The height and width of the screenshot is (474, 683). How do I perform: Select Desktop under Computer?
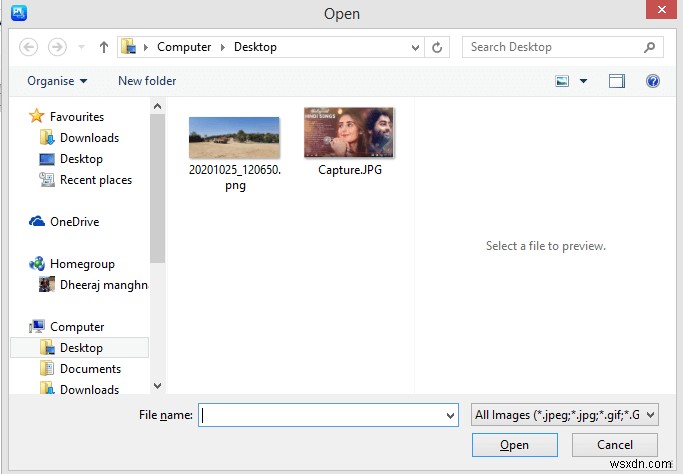(x=79, y=348)
